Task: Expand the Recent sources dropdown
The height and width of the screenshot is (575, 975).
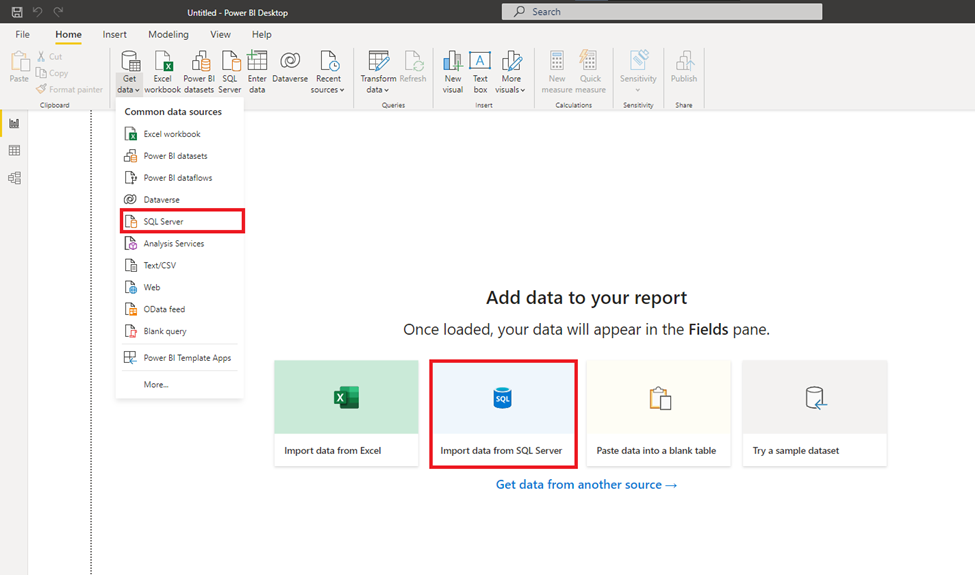Action: [328, 72]
